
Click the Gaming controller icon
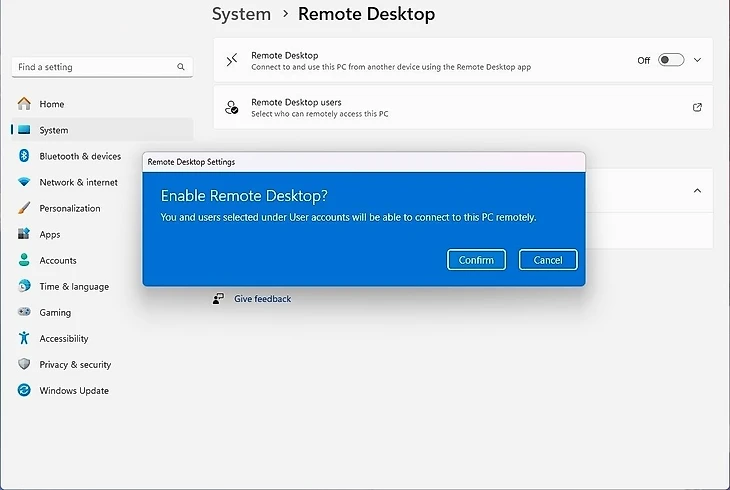pyautogui.click(x=24, y=312)
